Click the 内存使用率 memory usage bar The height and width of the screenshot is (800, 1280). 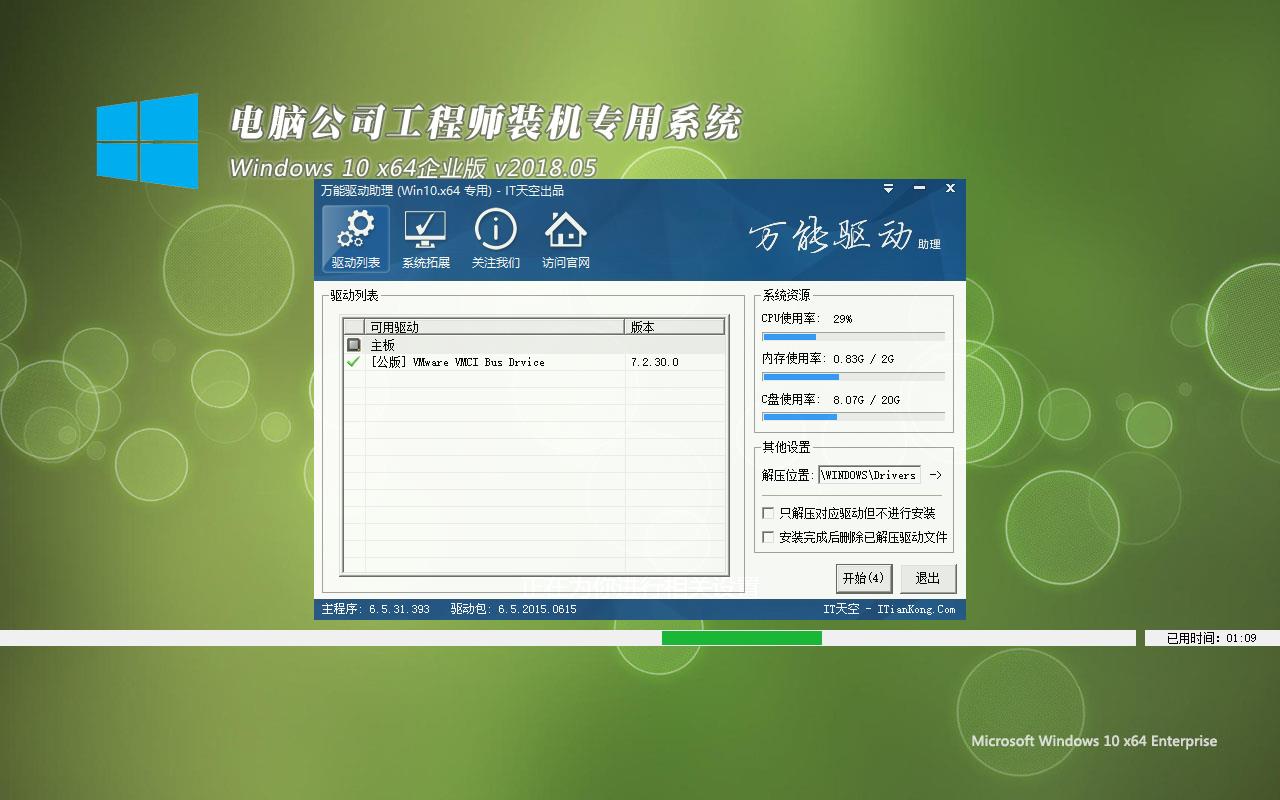(853, 377)
